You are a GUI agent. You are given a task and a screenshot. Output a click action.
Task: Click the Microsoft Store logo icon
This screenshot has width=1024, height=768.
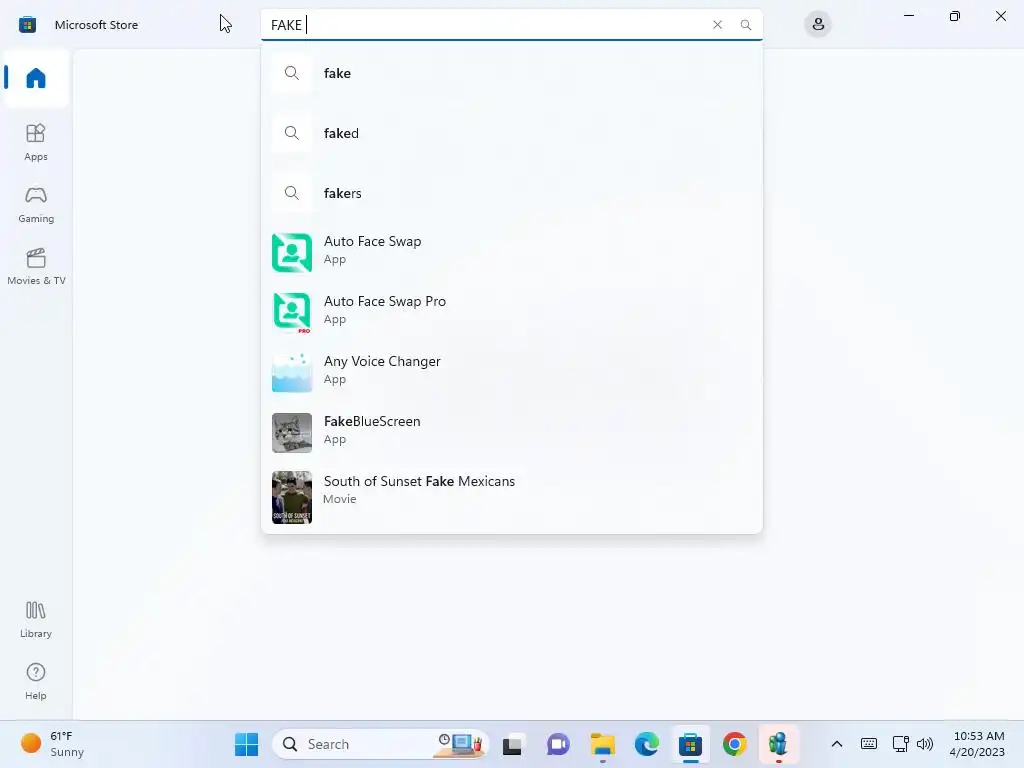(x=27, y=25)
